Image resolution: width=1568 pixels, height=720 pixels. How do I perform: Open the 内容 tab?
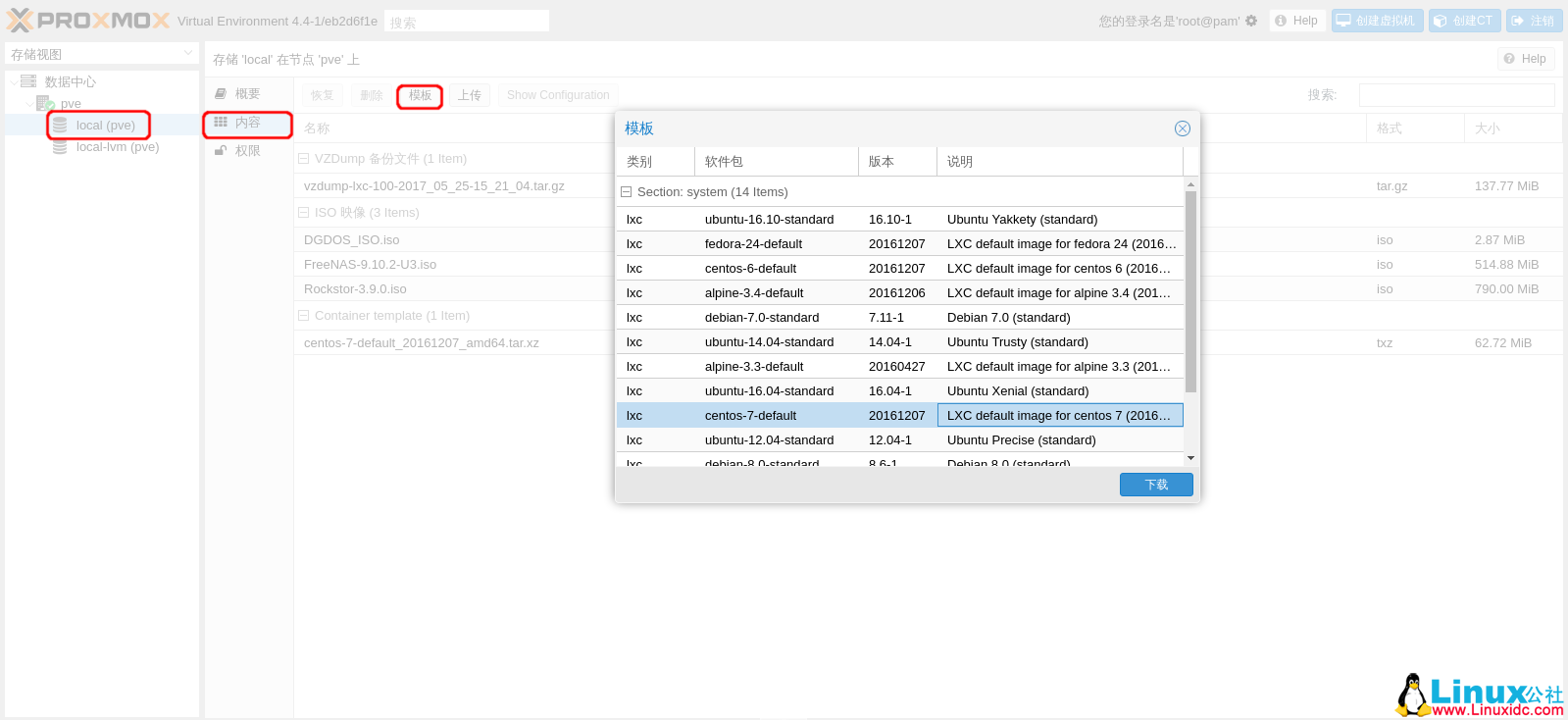coord(249,123)
